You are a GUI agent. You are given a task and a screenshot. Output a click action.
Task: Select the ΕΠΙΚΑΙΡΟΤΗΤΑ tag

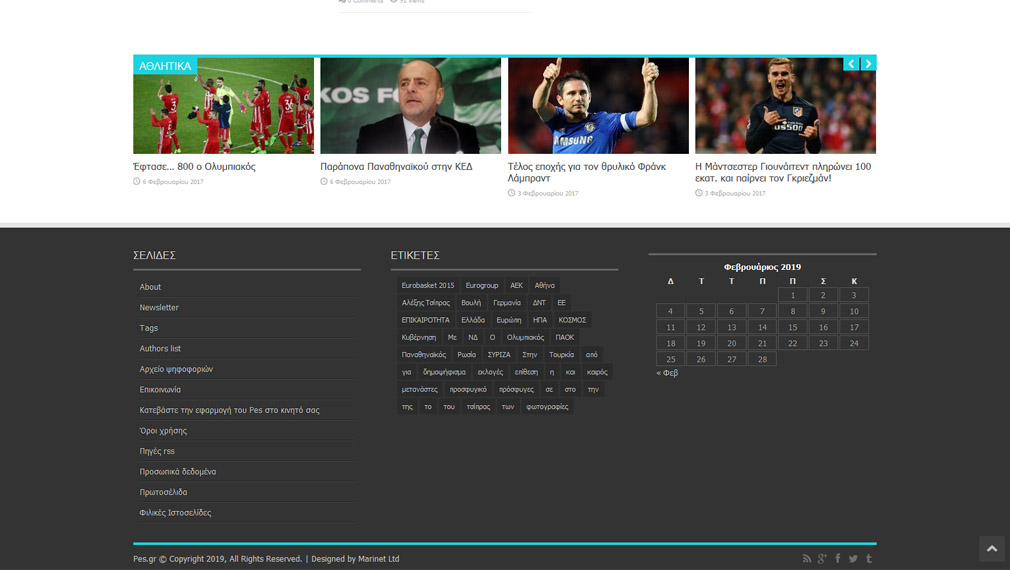(x=425, y=319)
